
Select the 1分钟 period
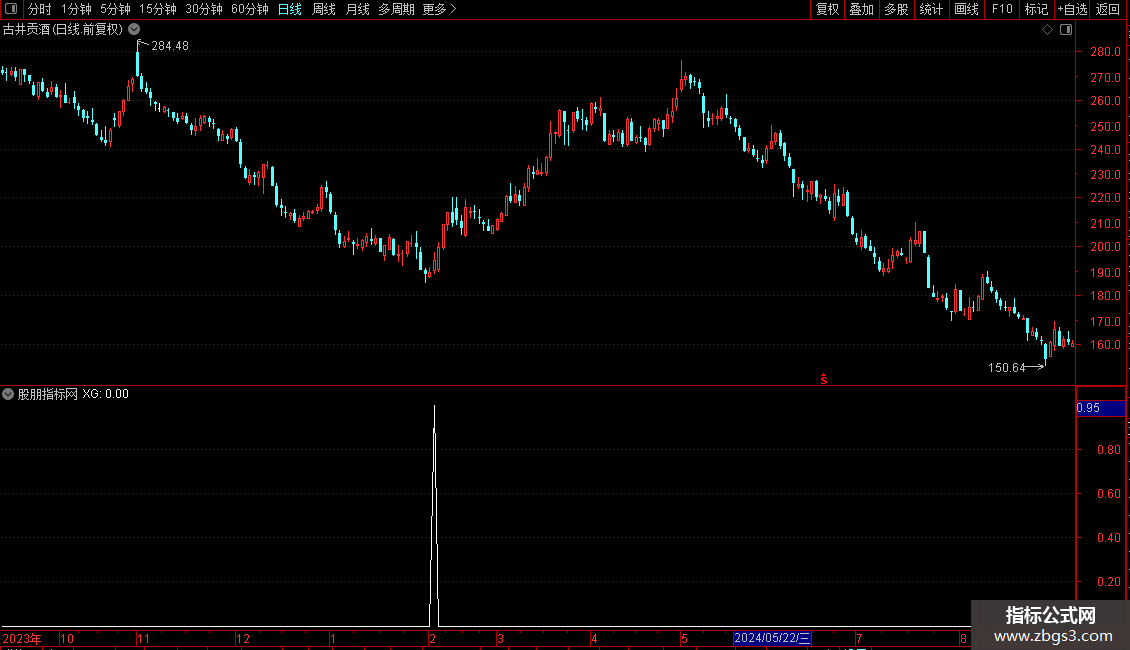(76, 9)
